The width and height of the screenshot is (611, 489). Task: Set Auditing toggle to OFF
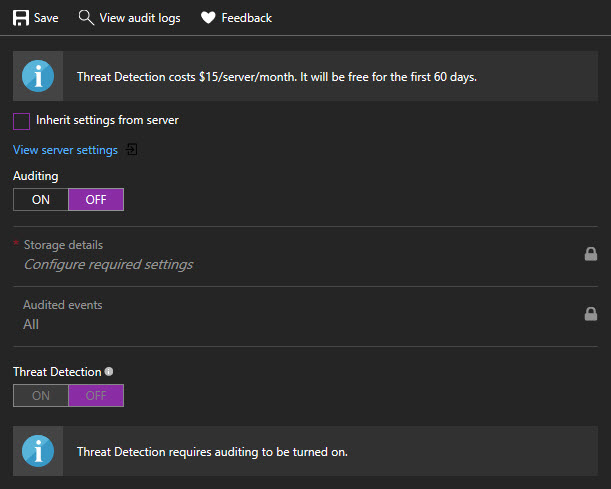pos(96,199)
